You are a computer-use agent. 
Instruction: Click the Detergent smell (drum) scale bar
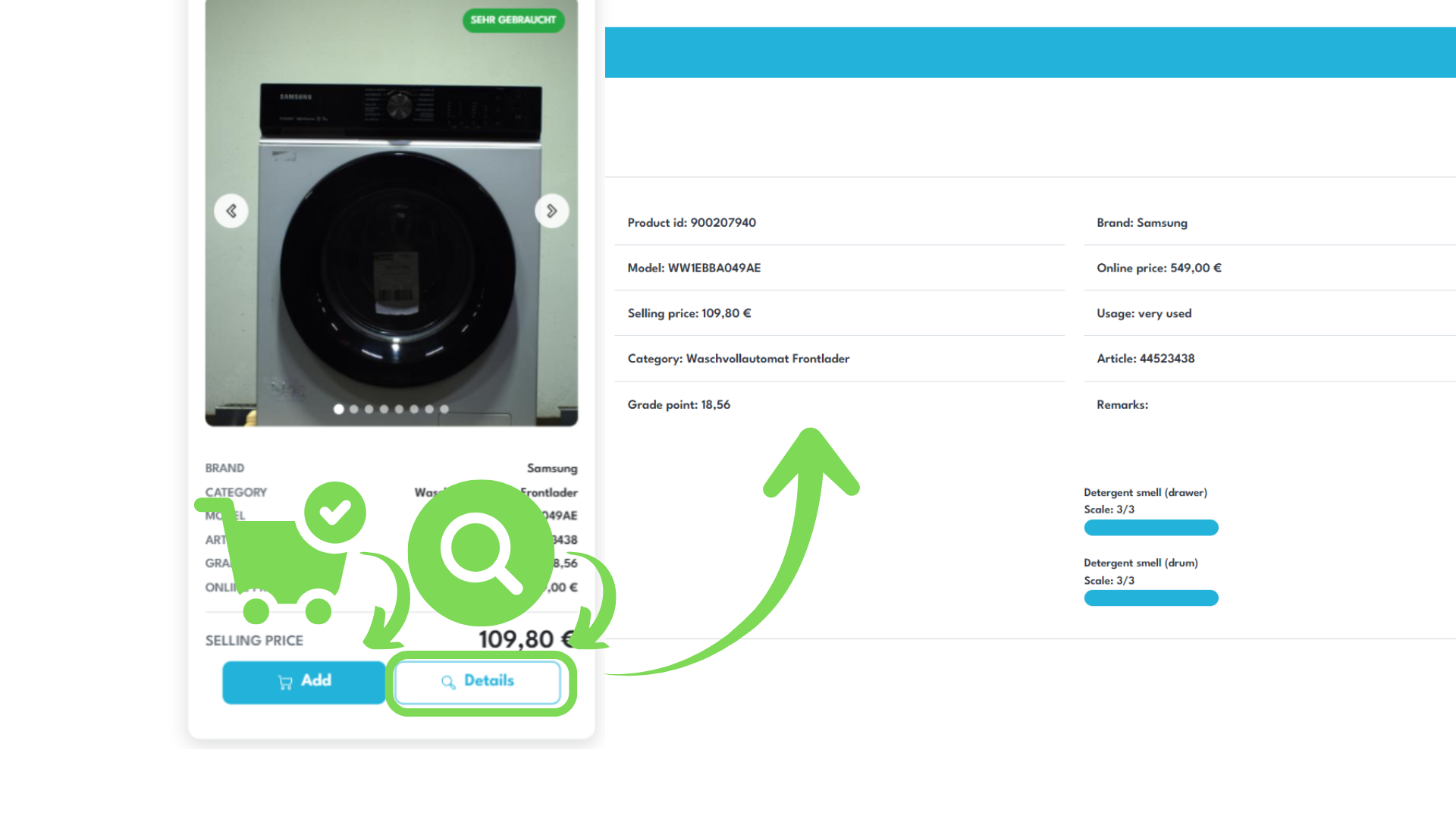click(x=1151, y=598)
